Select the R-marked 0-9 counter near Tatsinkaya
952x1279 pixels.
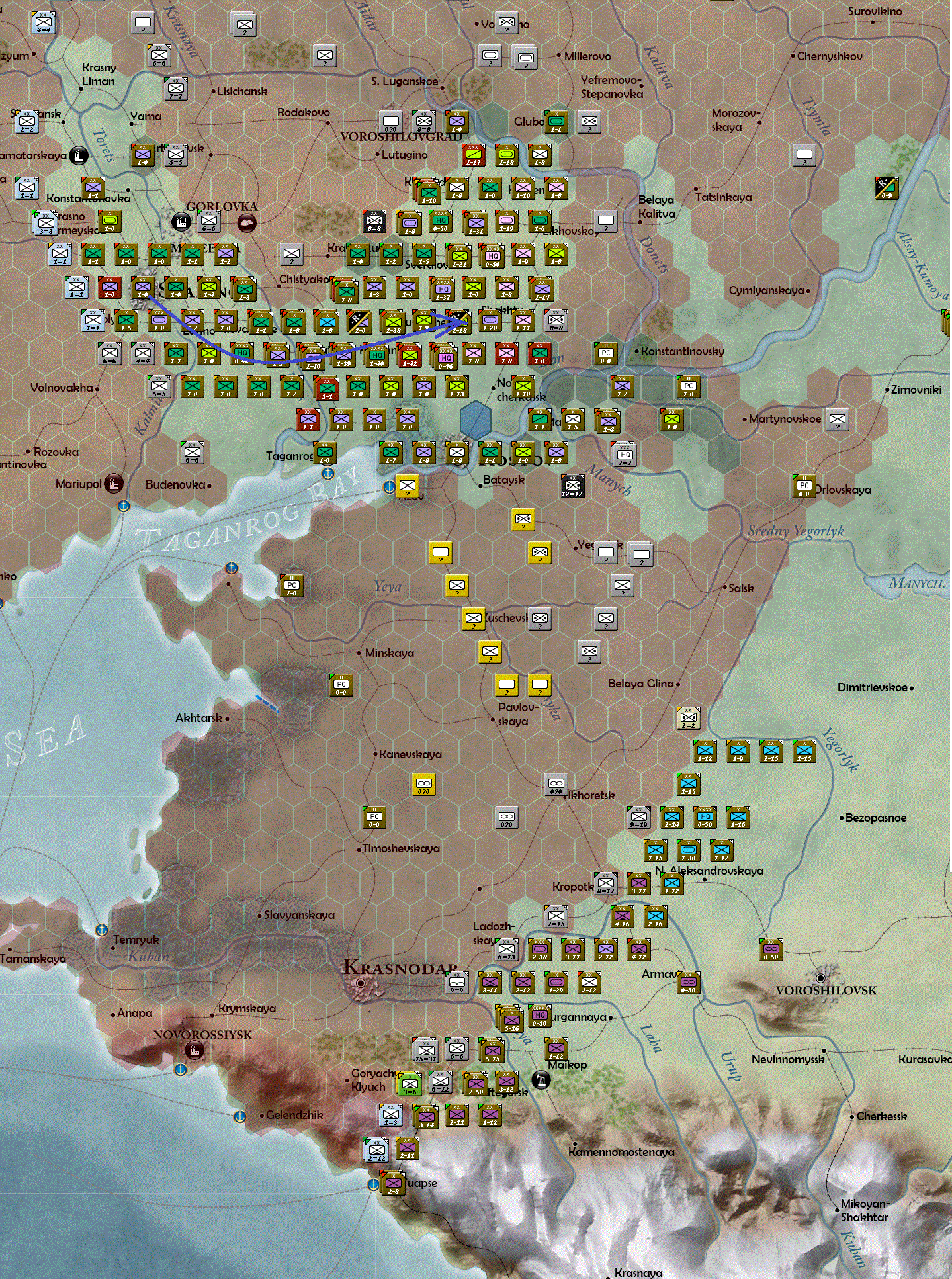[887, 188]
